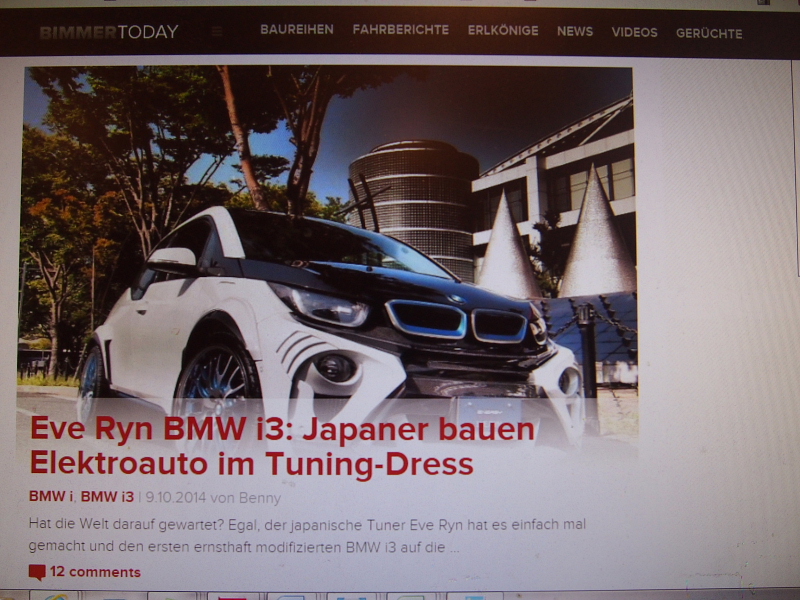Switch to the Videos section

pyautogui.click(x=635, y=33)
